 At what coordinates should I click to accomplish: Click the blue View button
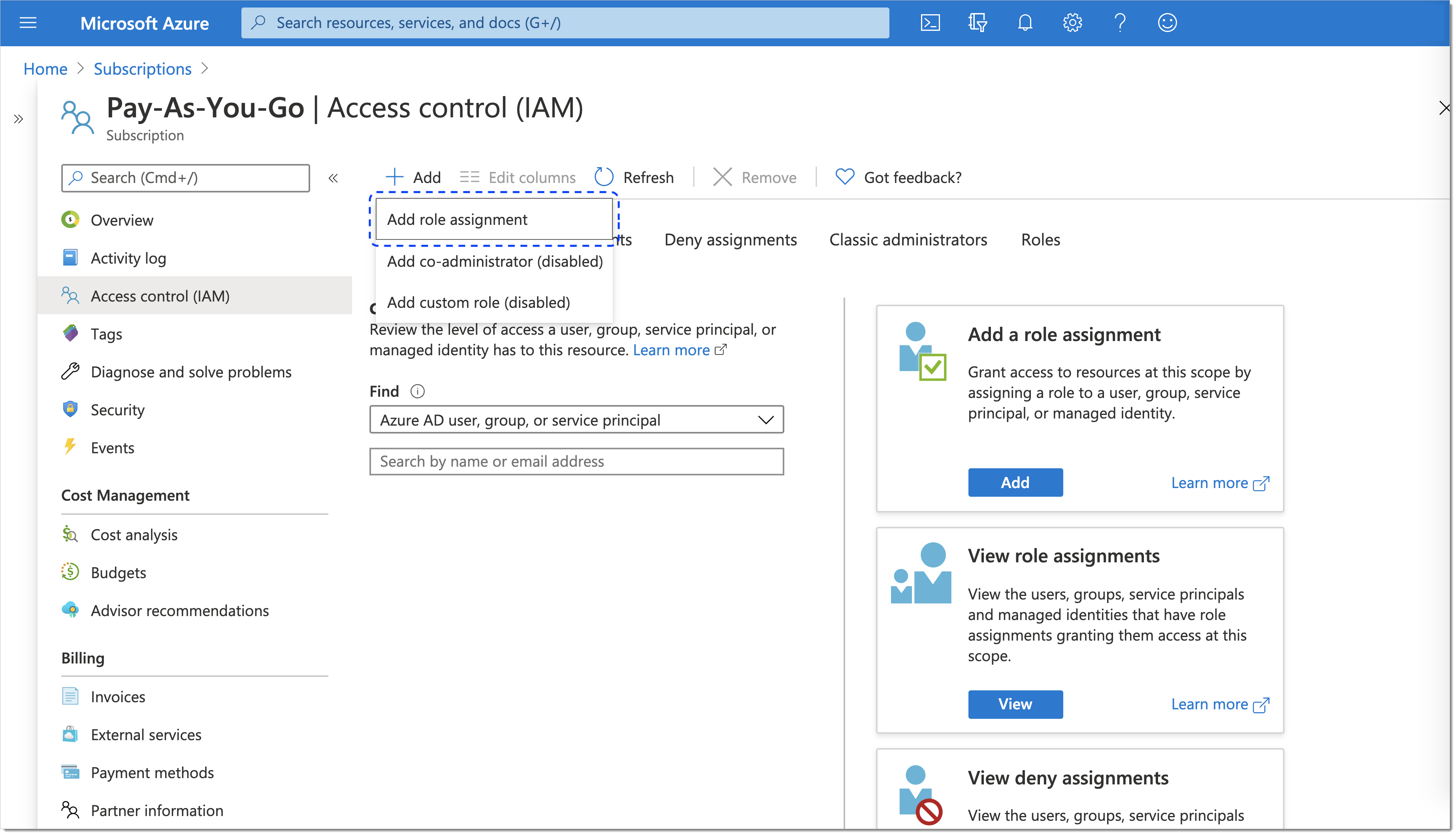(x=1015, y=704)
